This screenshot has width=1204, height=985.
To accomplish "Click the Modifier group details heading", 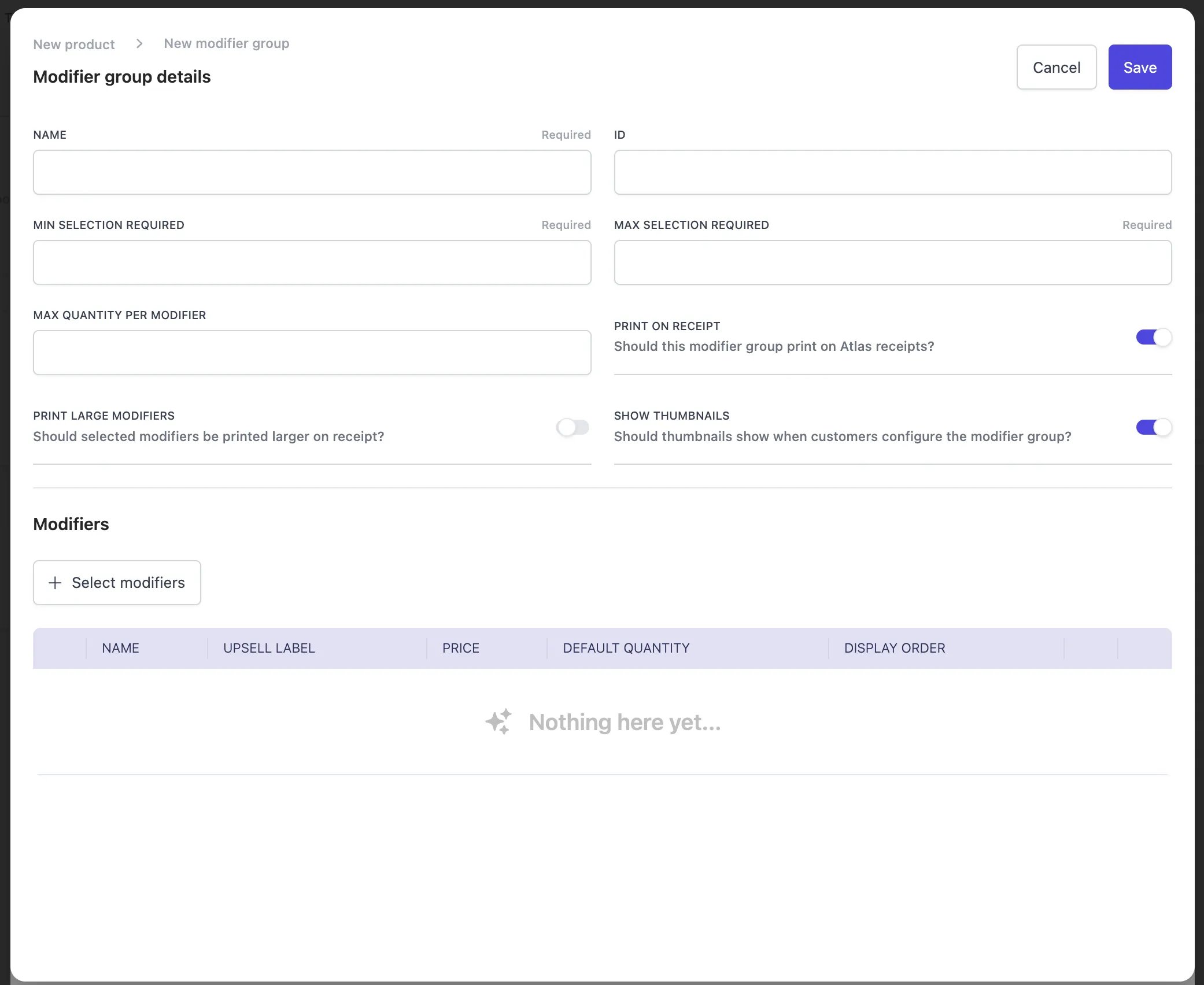I will point(122,76).
